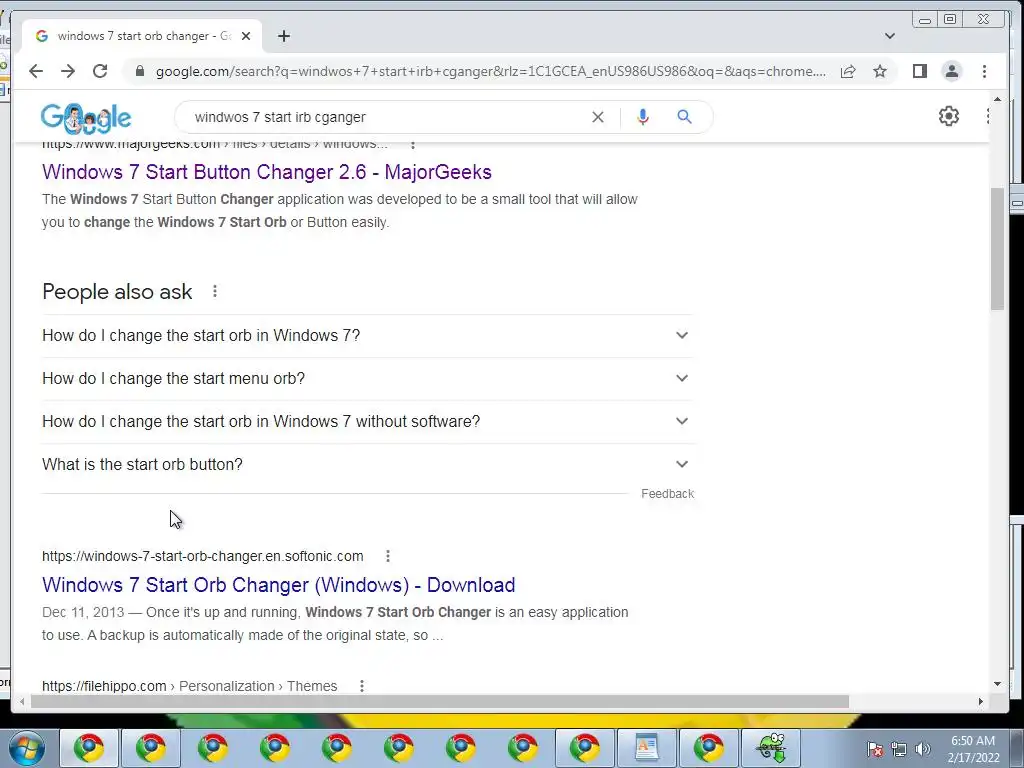Open about-this-result menu for majorgeeks

[413, 144]
